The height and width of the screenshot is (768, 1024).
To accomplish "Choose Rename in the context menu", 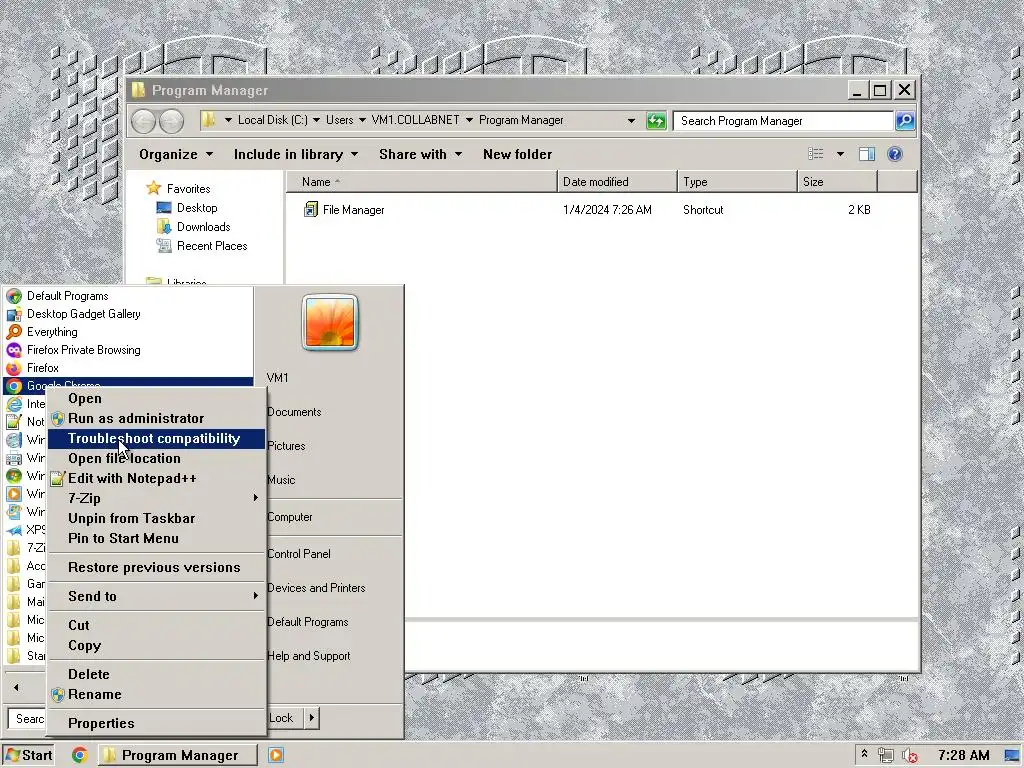I will click(156, 694).
